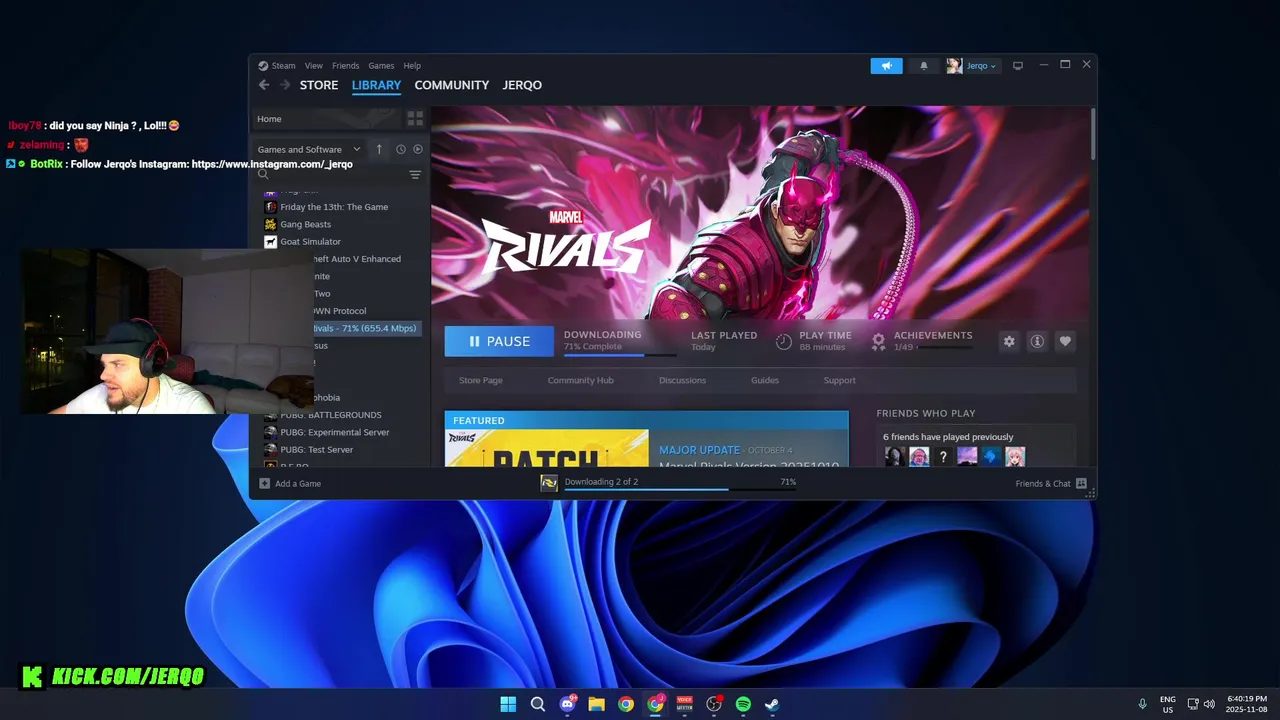Click the bottom Downloading 2 of 2 progress bar
1280x720 pixels.
680,489
